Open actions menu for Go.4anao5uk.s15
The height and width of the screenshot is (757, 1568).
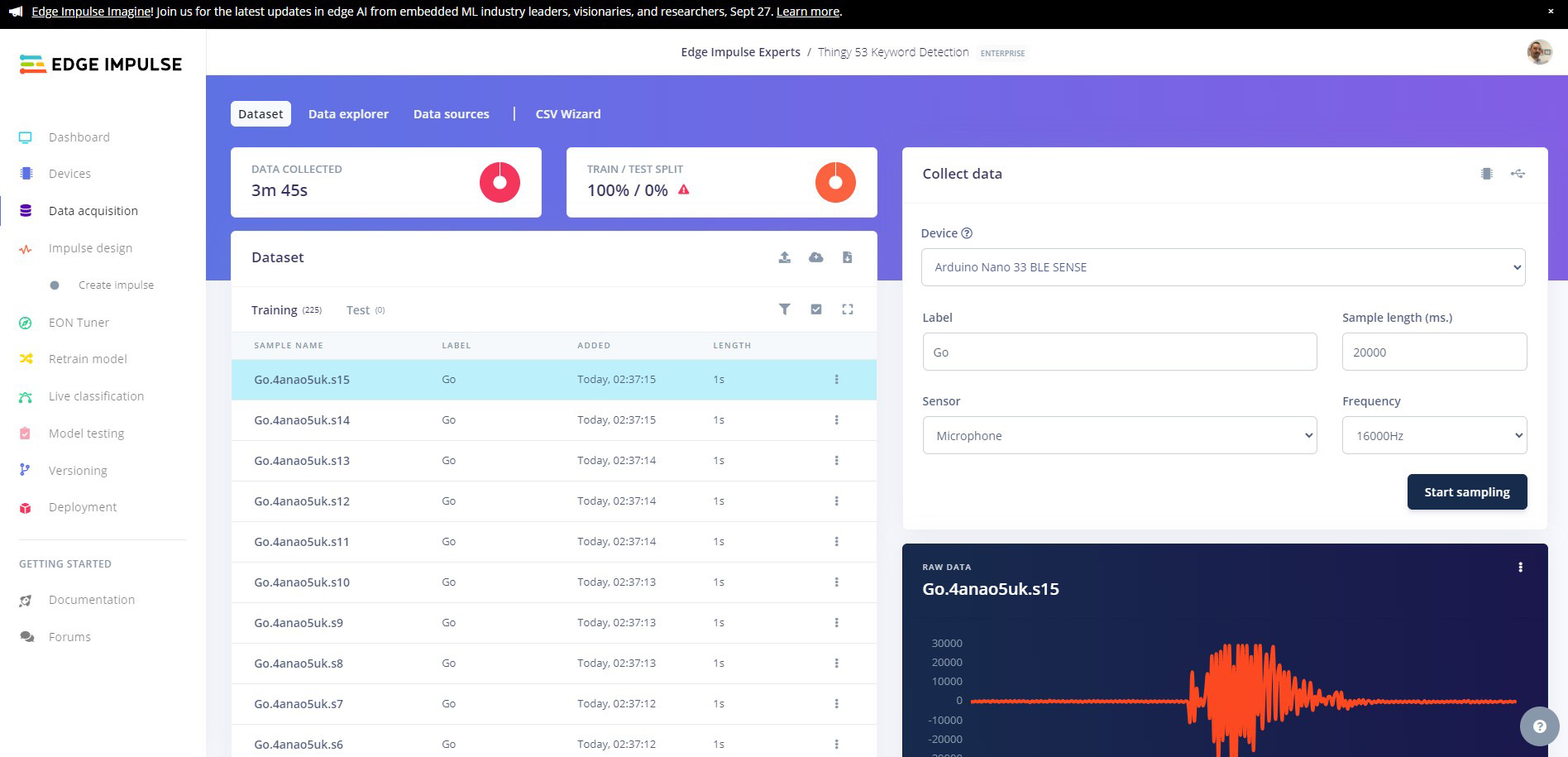coord(837,380)
